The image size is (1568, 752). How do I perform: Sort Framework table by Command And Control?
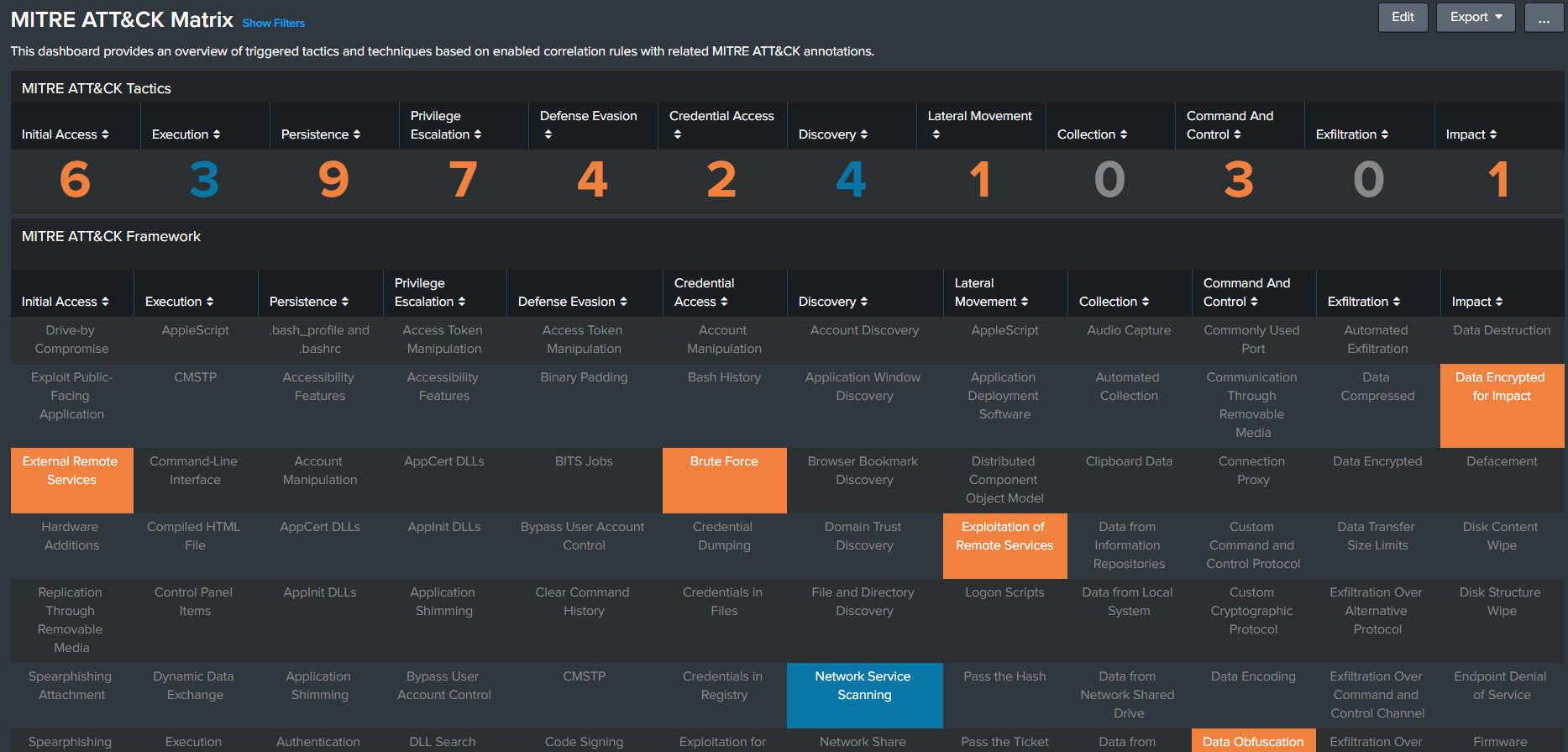click(1247, 292)
